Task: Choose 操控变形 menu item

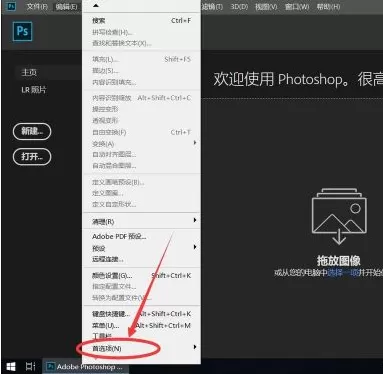Action: coord(141,109)
